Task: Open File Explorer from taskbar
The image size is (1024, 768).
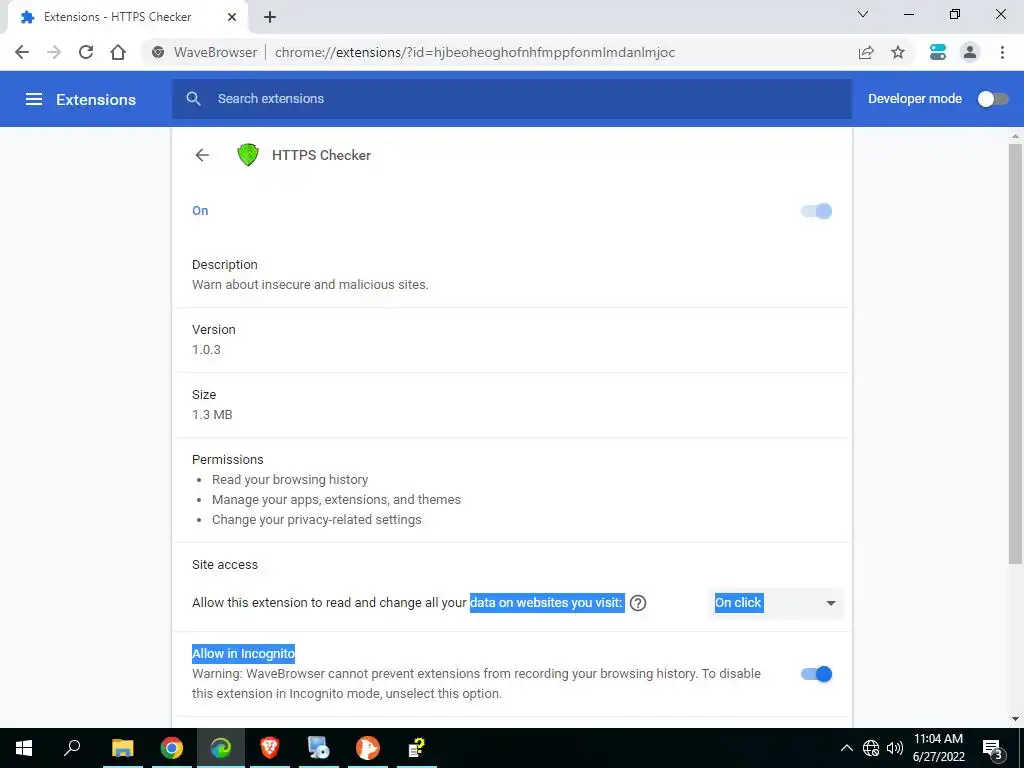Action: click(x=122, y=748)
